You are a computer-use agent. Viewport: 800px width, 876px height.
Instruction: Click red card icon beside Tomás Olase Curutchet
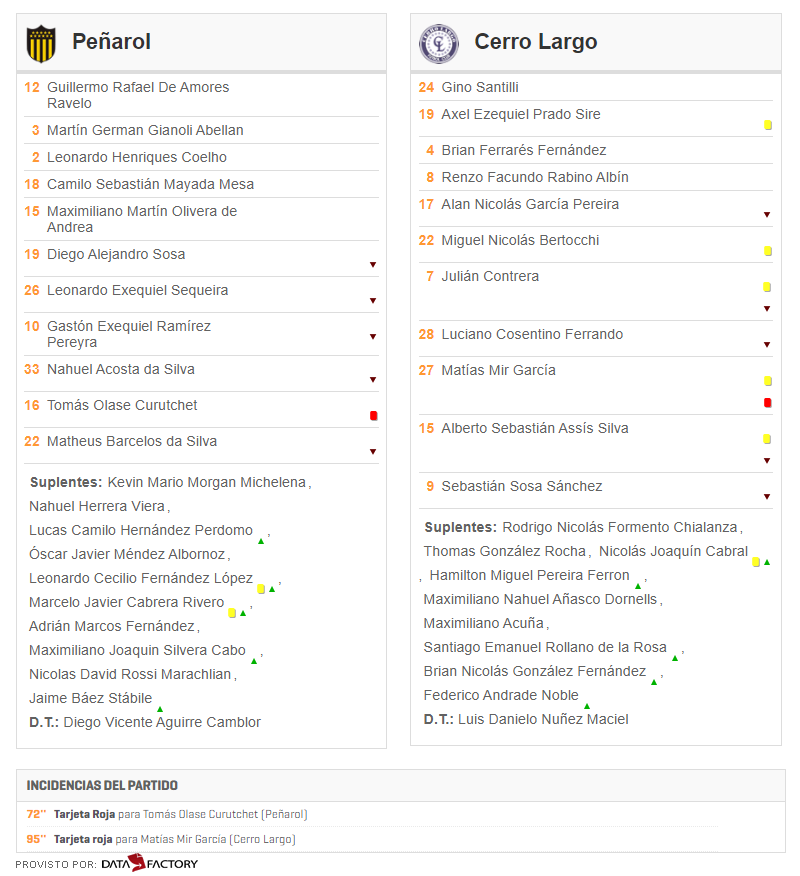point(374,416)
